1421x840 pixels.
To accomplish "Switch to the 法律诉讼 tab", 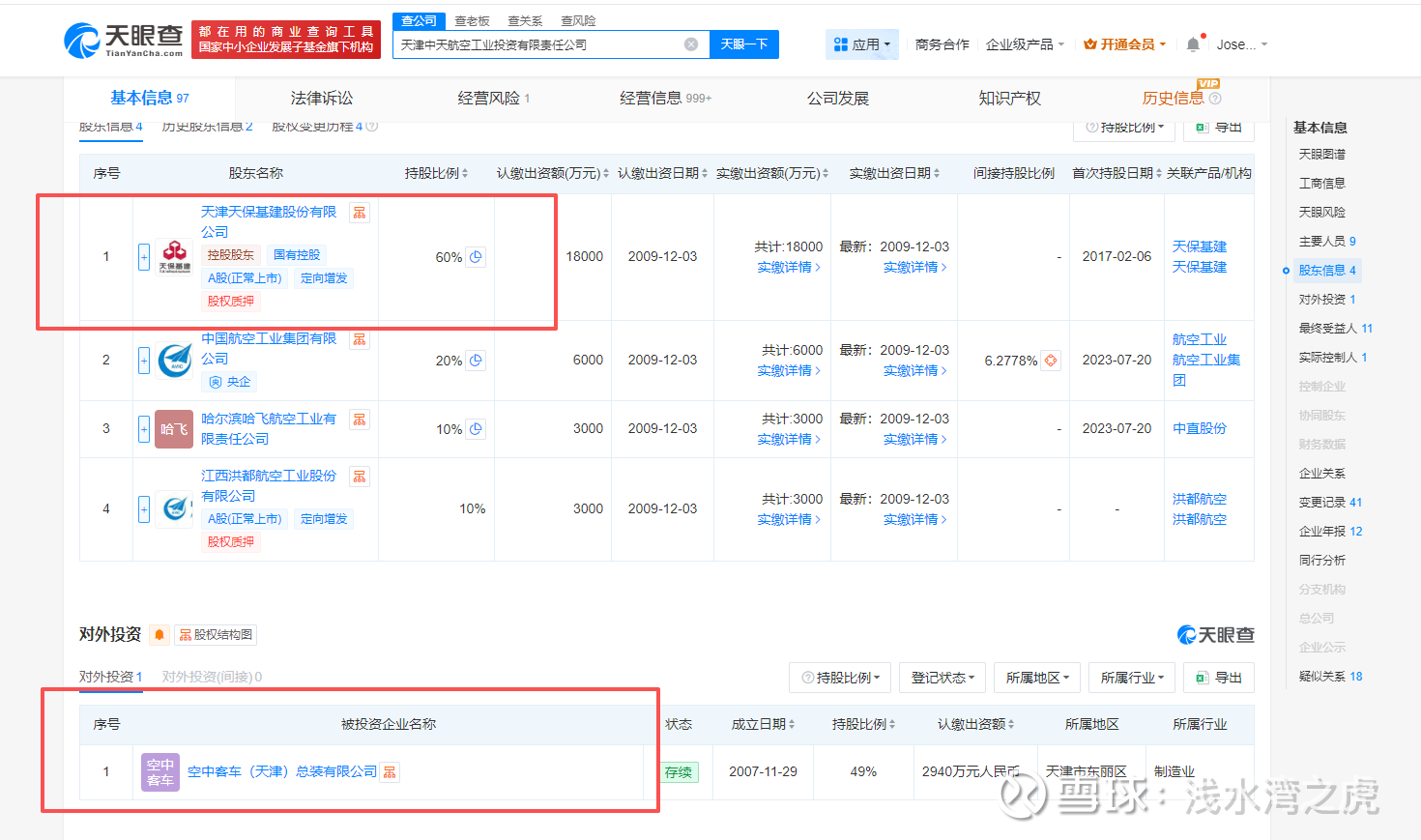I will (322, 99).
